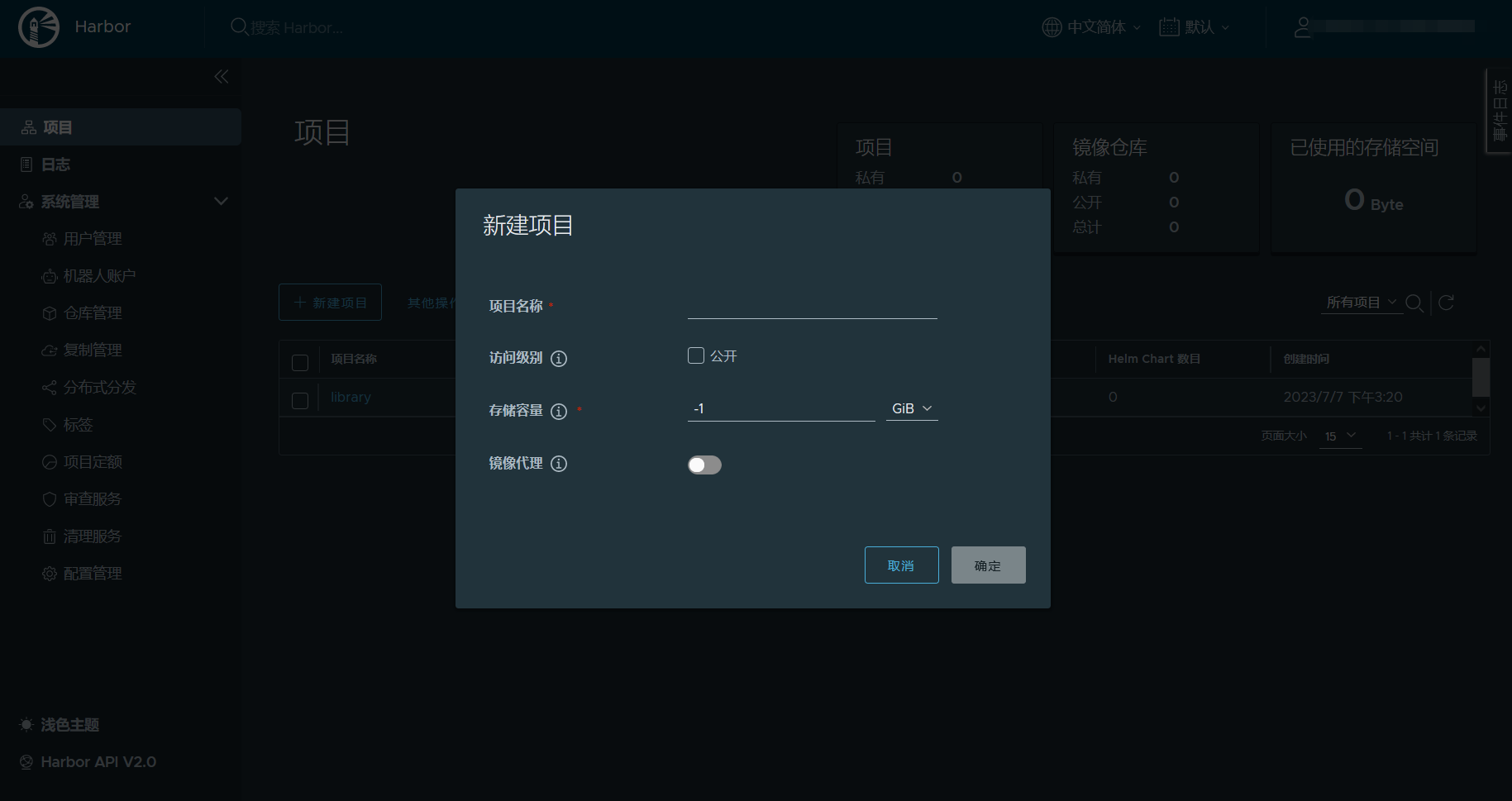Click the 访问级别 info icon
The width and height of the screenshot is (1512, 801).
(559, 359)
